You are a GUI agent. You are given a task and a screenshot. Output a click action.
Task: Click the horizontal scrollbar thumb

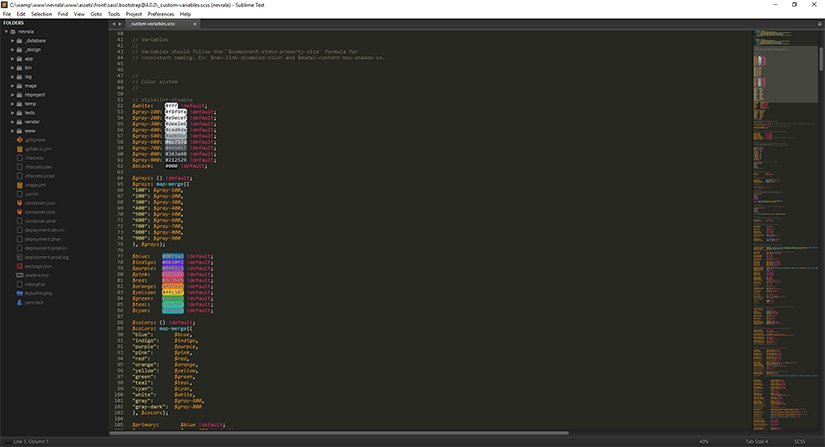tap(339, 433)
